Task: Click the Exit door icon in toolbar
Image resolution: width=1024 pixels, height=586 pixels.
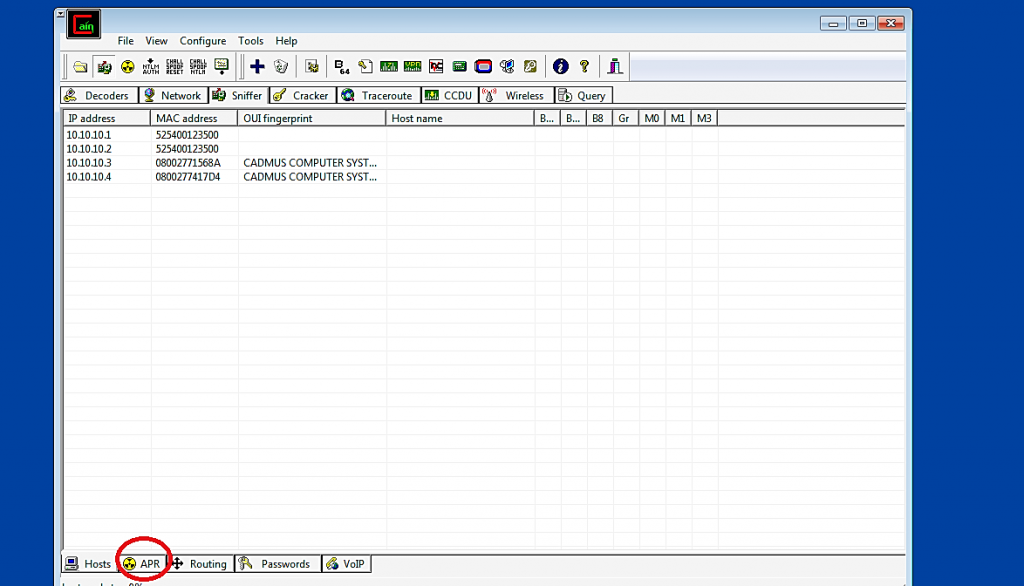Action: (x=615, y=67)
